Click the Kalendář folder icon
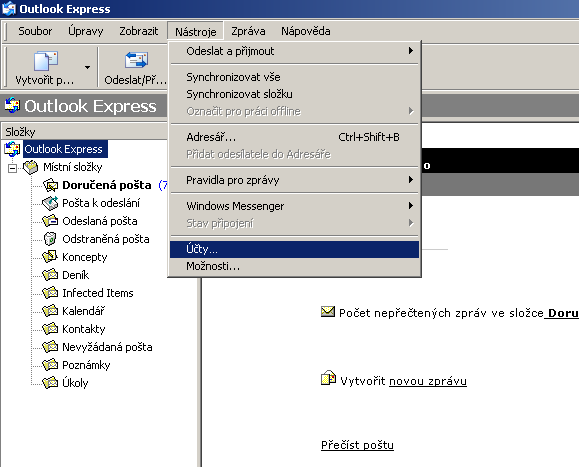The height and width of the screenshot is (467, 579). click(x=50, y=311)
